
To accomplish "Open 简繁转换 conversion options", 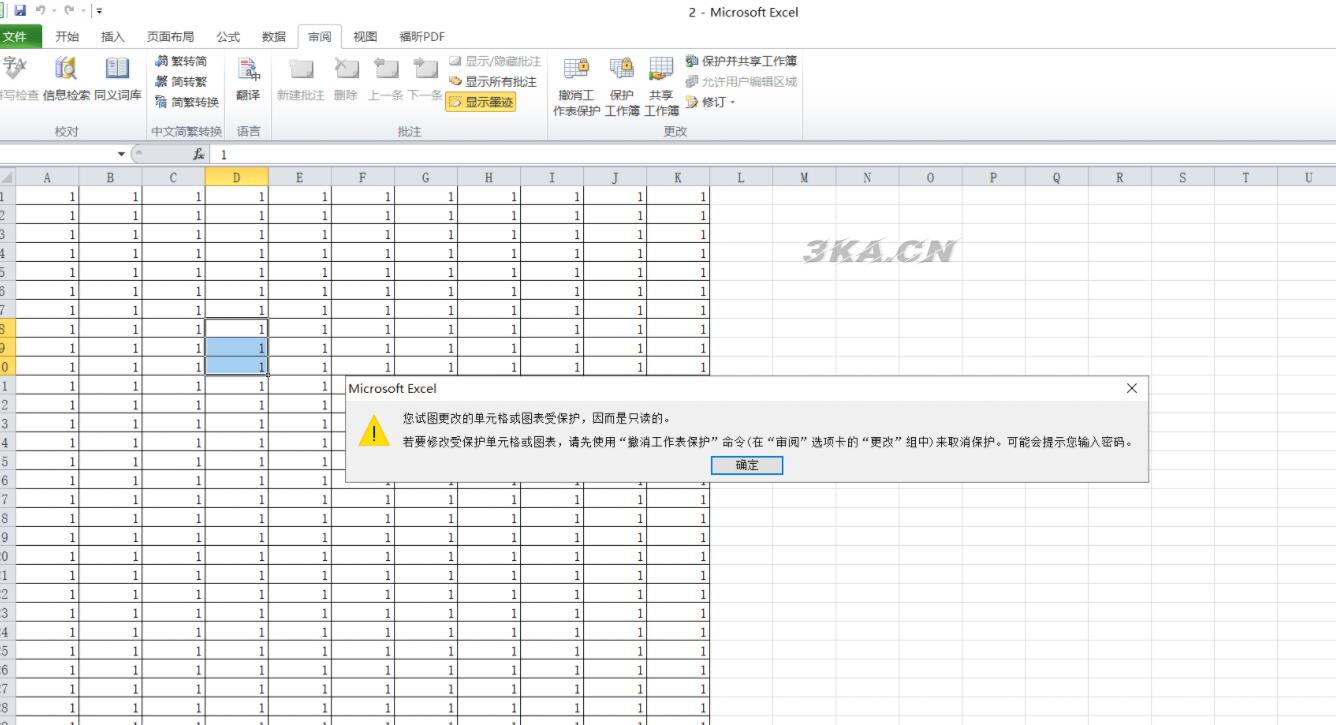I will 187,102.
